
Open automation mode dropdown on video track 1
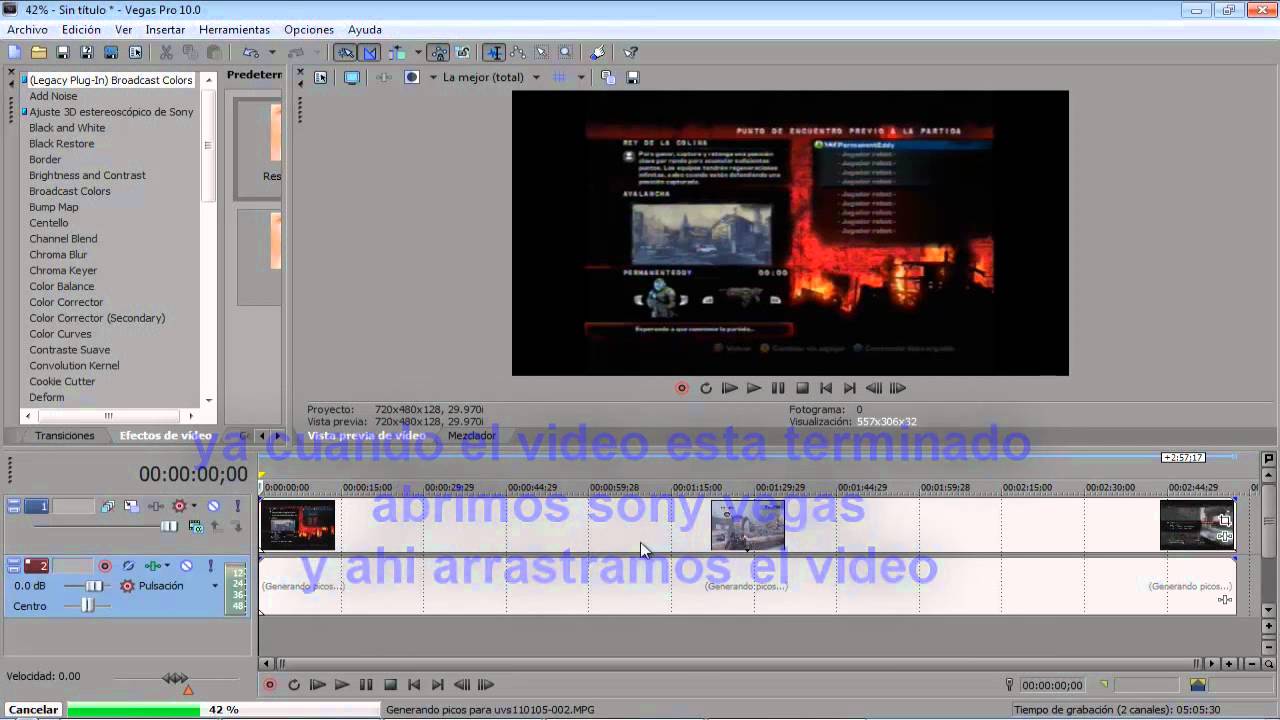point(193,507)
